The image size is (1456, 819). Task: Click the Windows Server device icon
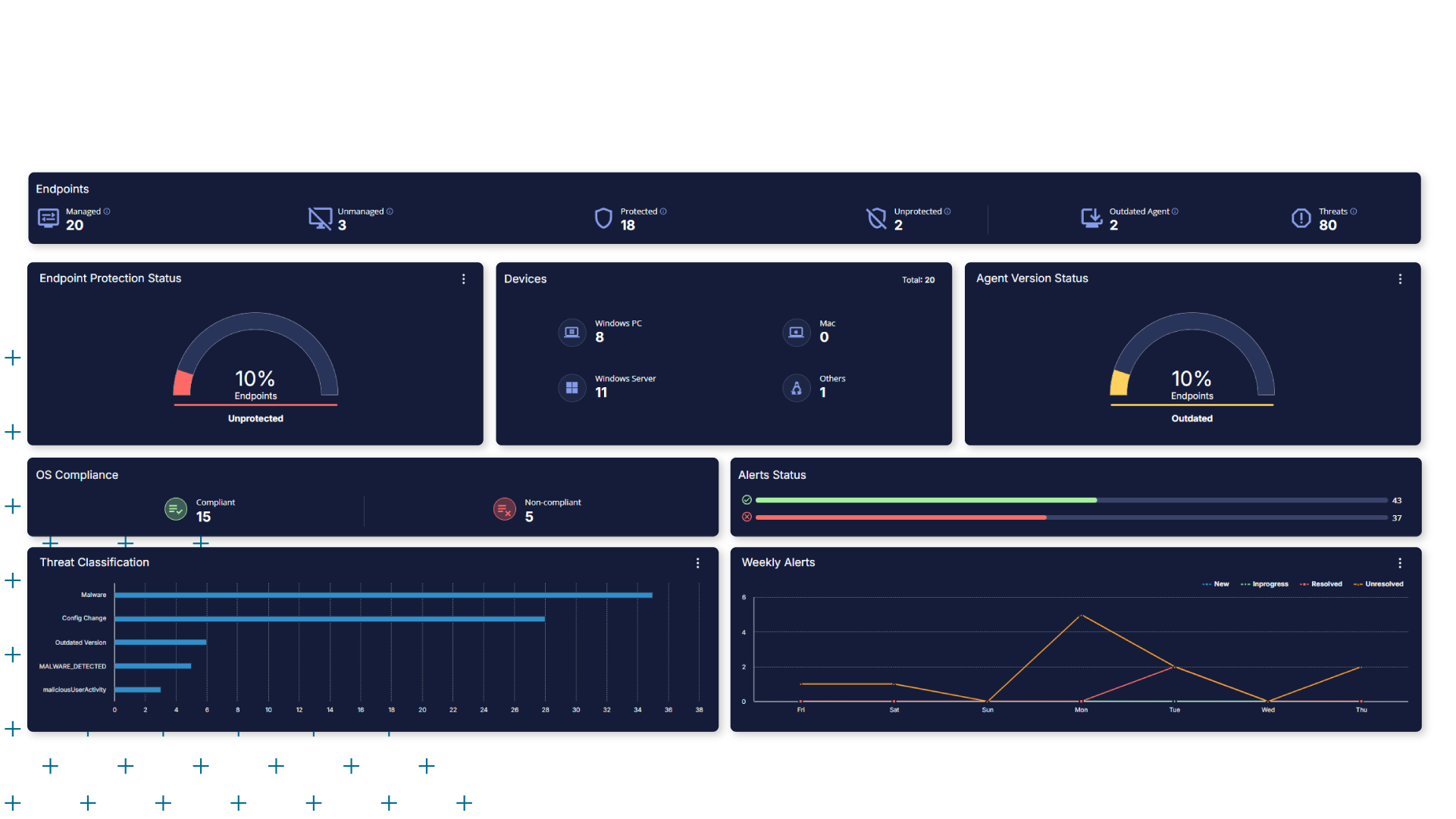572,388
